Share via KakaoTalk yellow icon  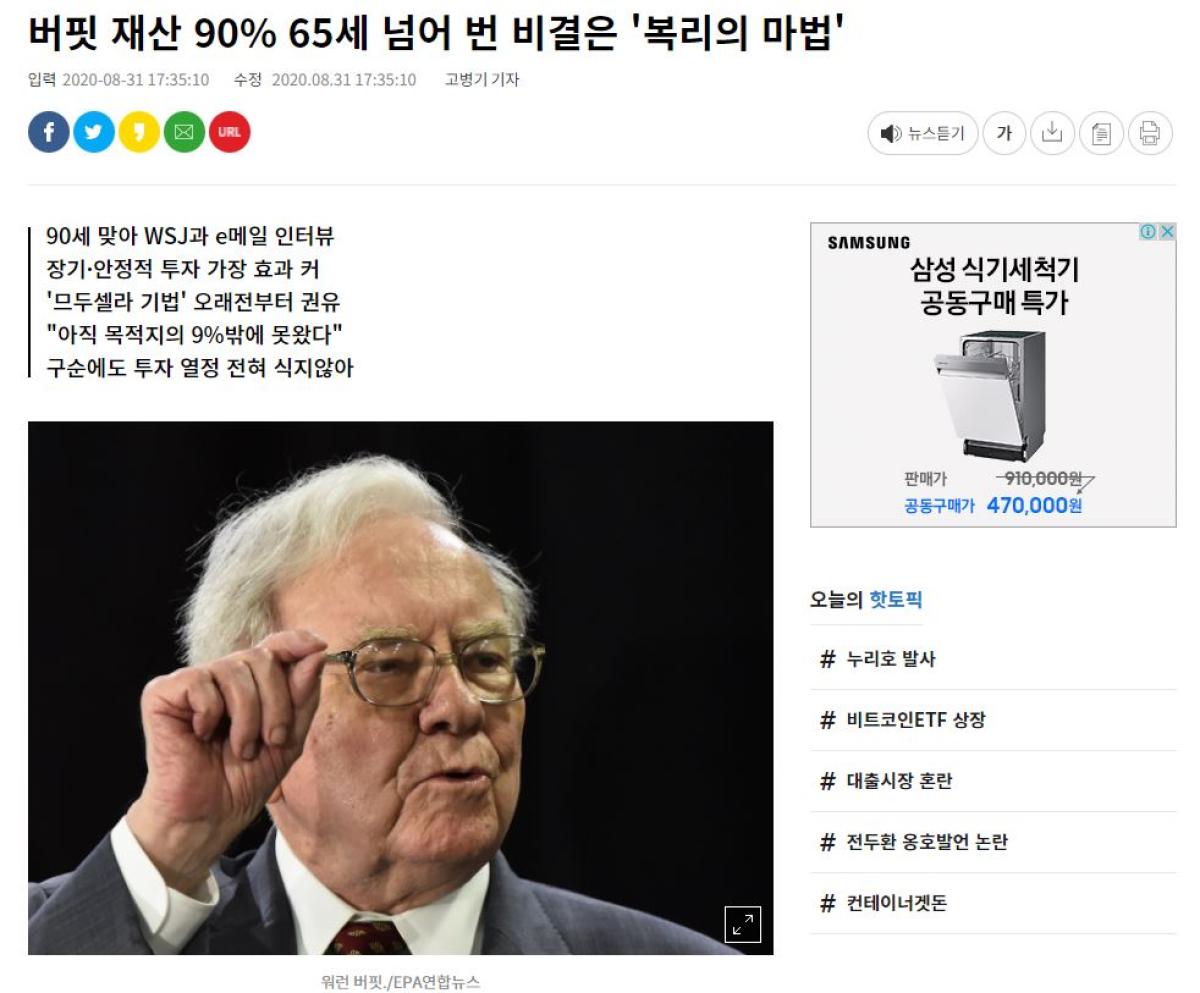[x=139, y=132]
